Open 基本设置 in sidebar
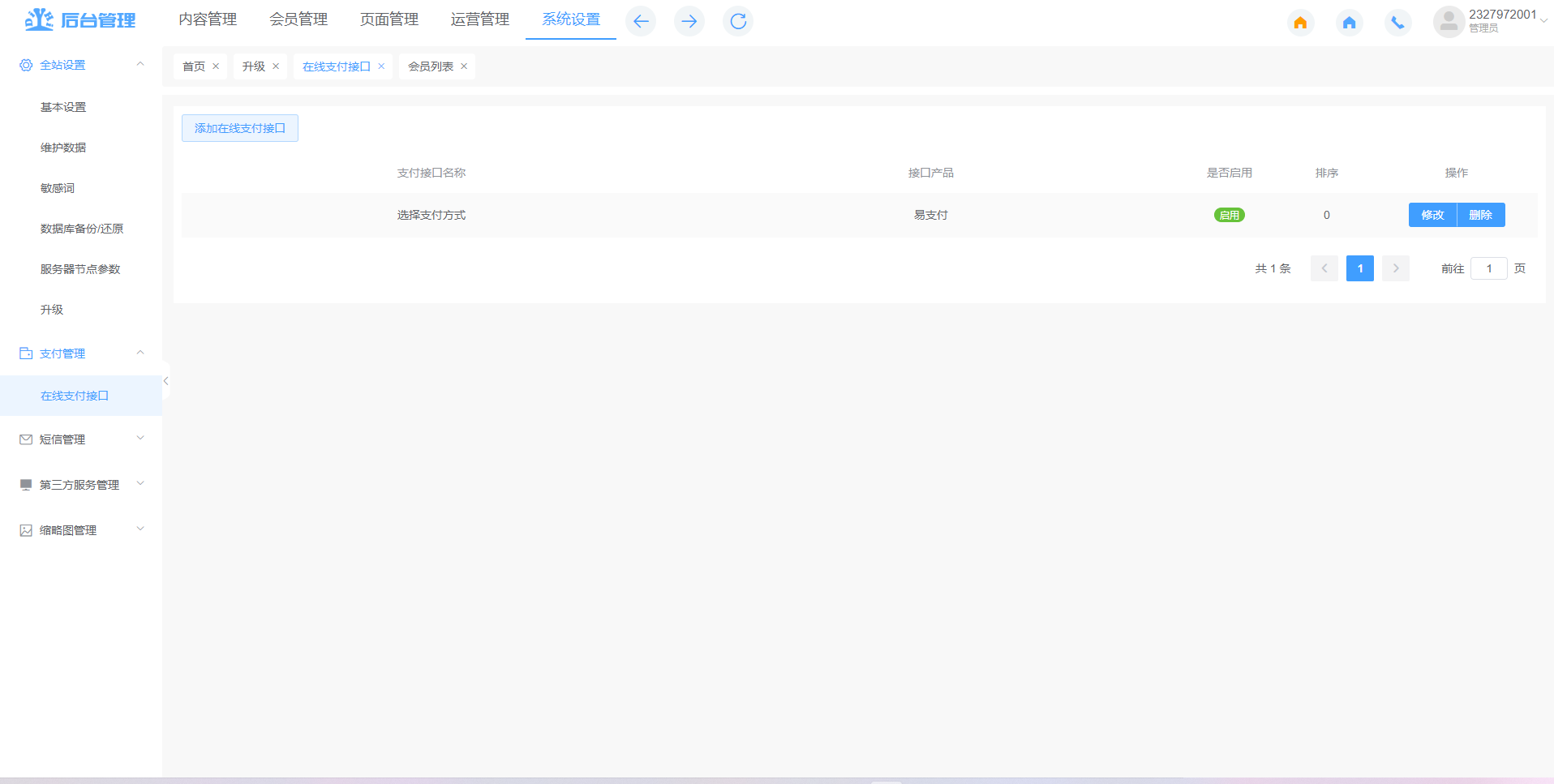Viewport: 1554px width, 784px height. [63, 107]
